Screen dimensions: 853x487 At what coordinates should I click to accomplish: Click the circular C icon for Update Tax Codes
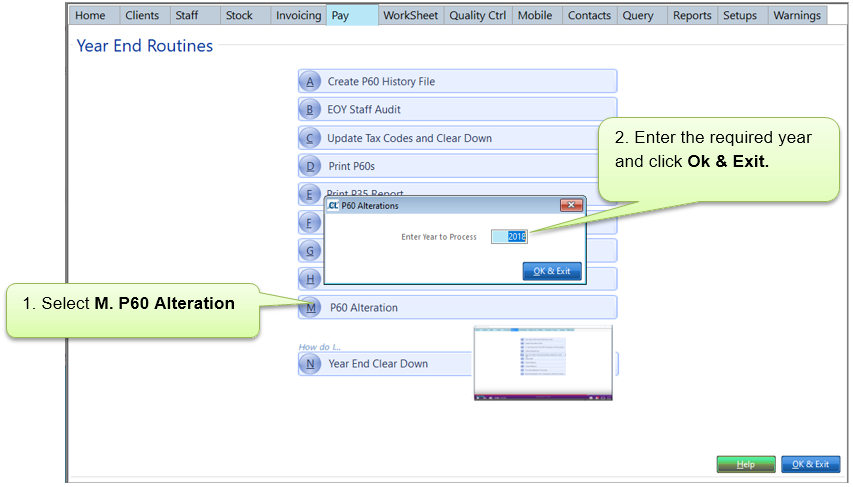click(x=310, y=138)
